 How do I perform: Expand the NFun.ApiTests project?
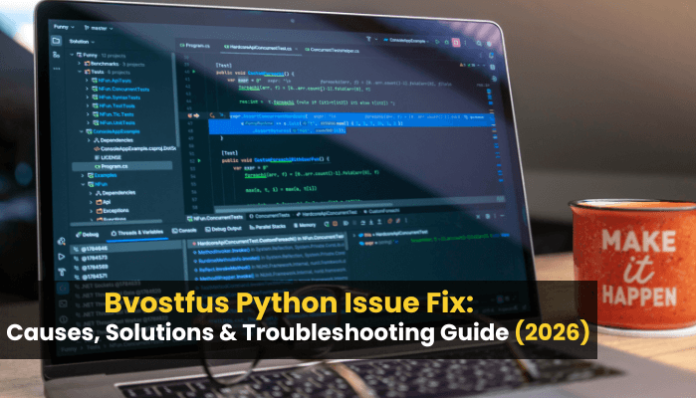(x=87, y=80)
